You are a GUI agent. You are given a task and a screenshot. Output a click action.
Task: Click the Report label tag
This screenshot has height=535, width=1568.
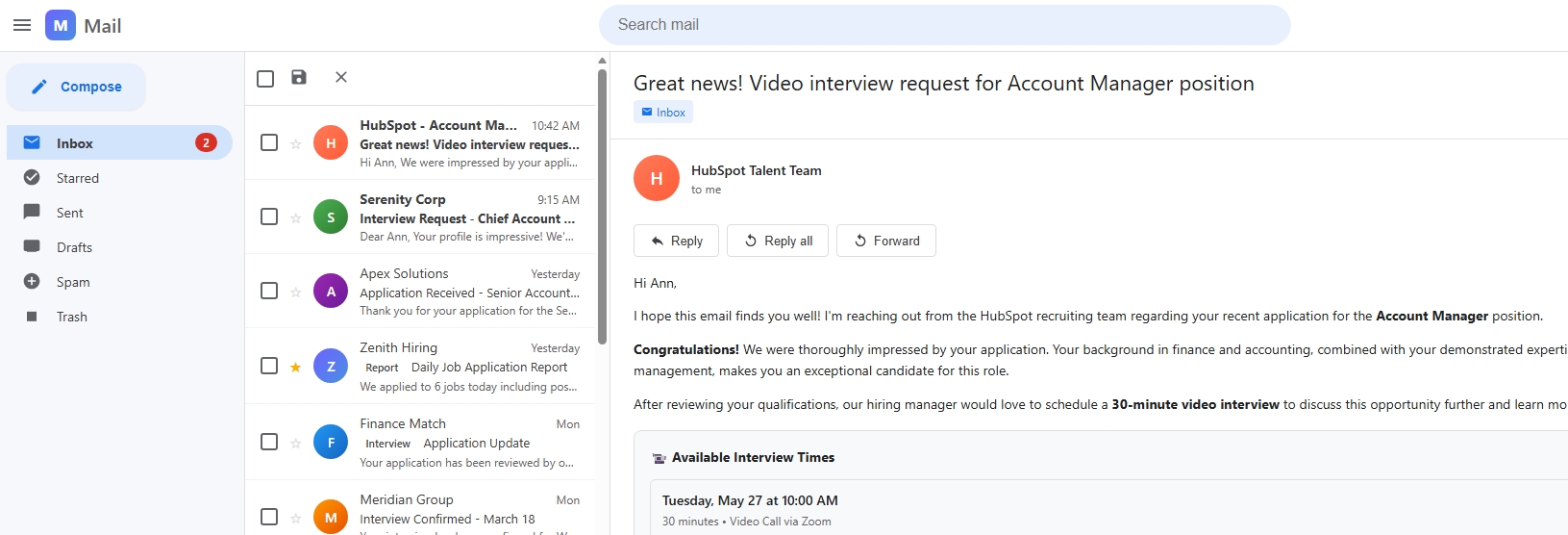(382, 368)
